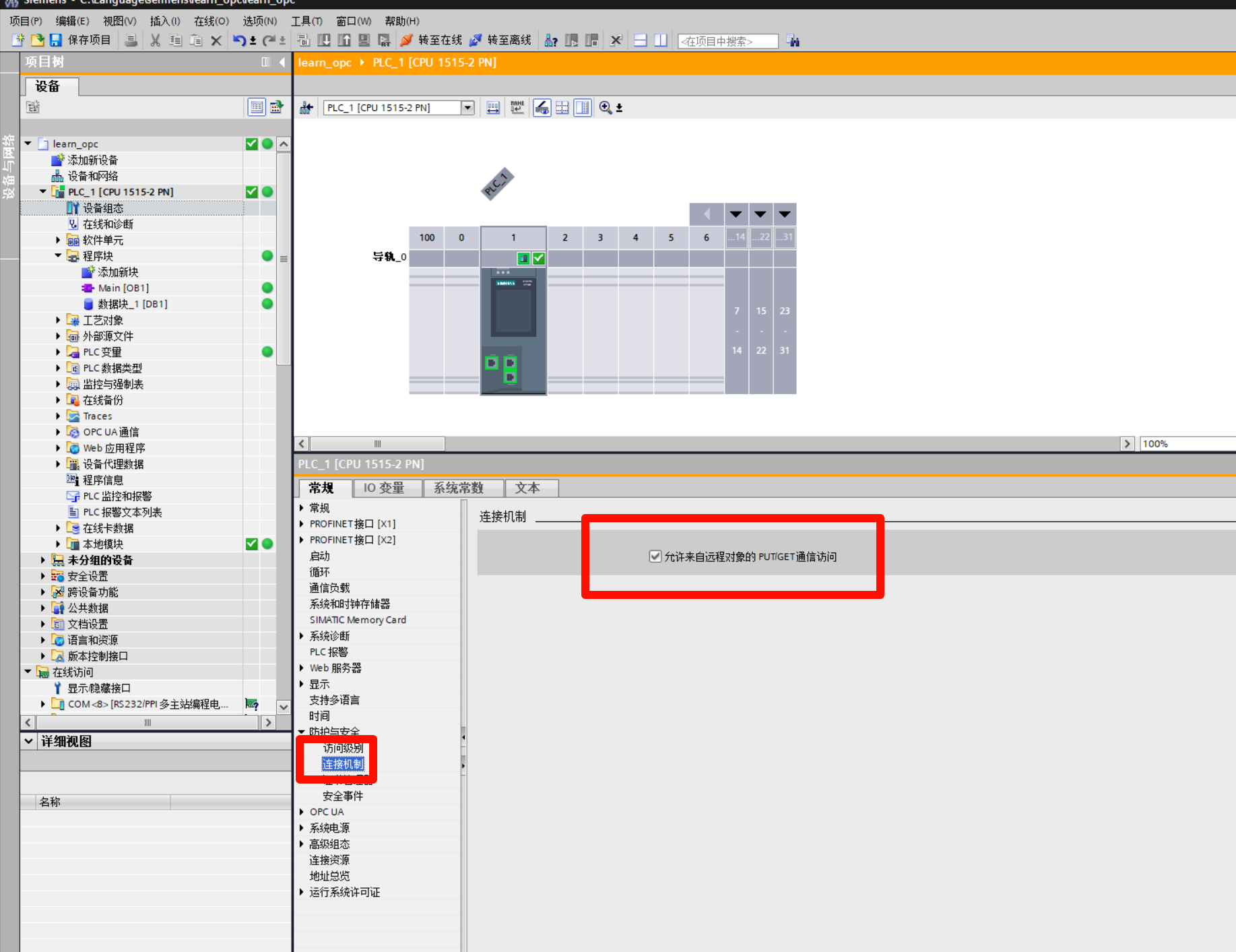Click the accessible devices icon

(x=551, y=40)
